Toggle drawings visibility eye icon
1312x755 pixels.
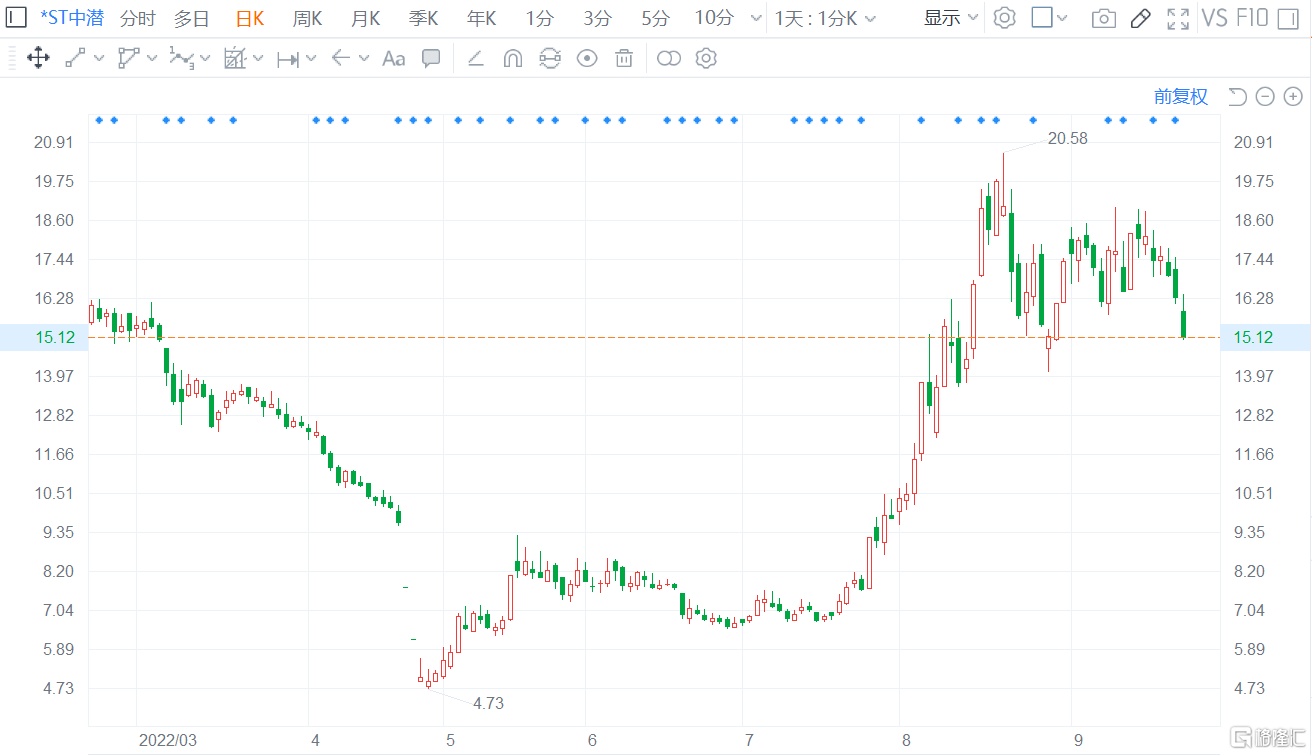point(587,59)
